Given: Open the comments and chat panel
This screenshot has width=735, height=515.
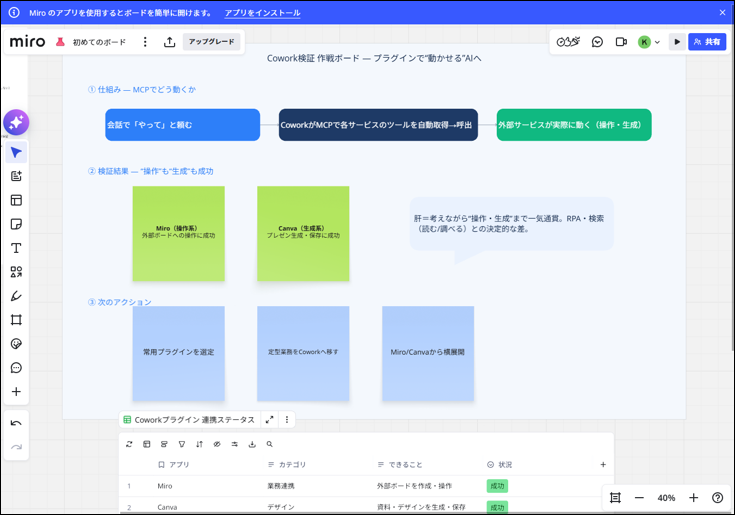Looking at the screenshot, I should coord(597,42).
